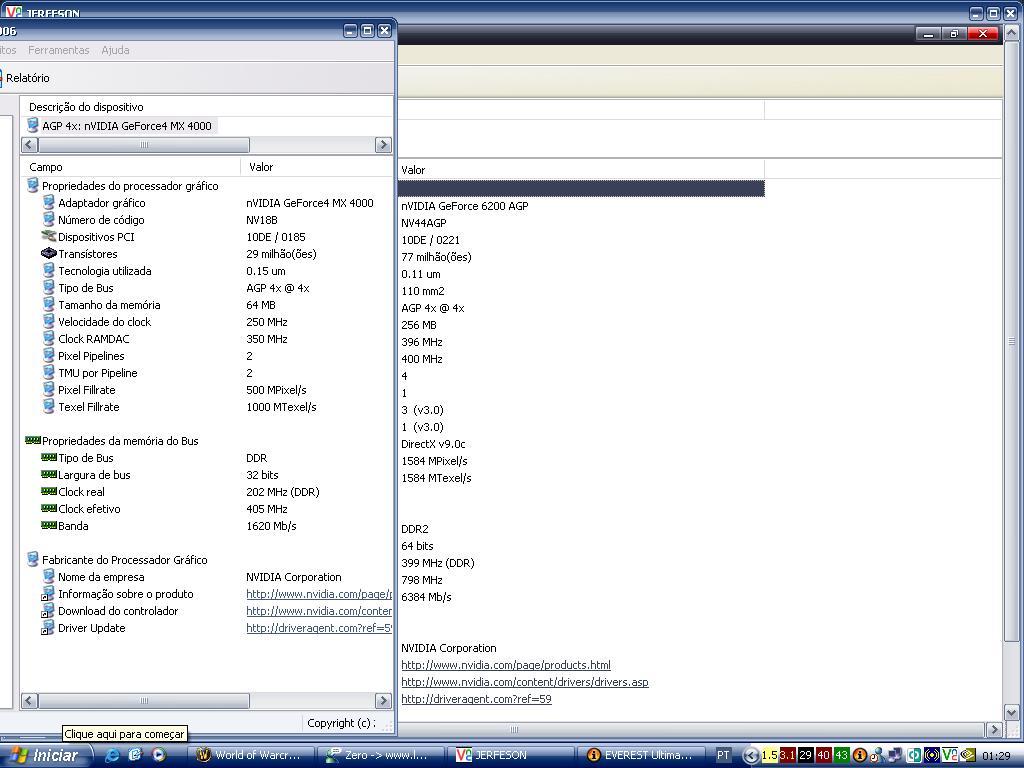The height and width of the screenshot is (768, 1024).
Task: Select the highlighted dark row in right window
Action: coord(581,189)
